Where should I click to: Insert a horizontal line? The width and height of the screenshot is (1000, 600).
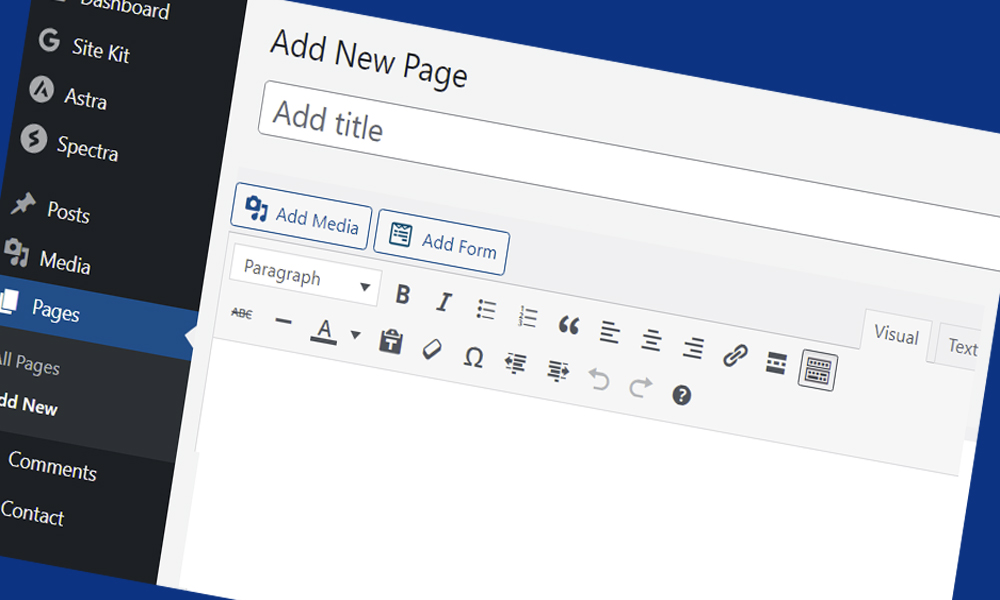[283, 321]
